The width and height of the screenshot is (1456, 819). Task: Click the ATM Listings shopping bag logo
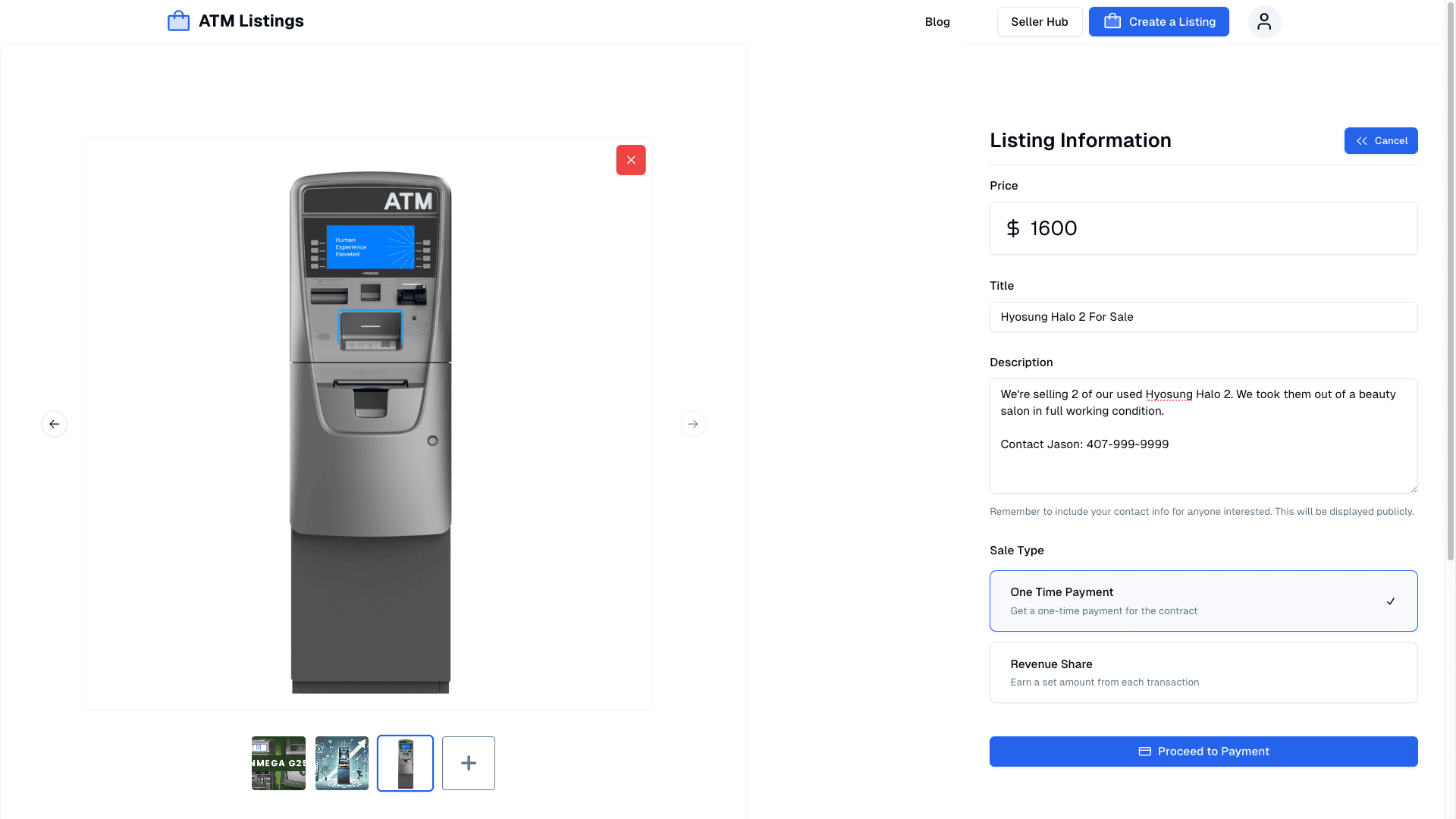click(178, 21)
